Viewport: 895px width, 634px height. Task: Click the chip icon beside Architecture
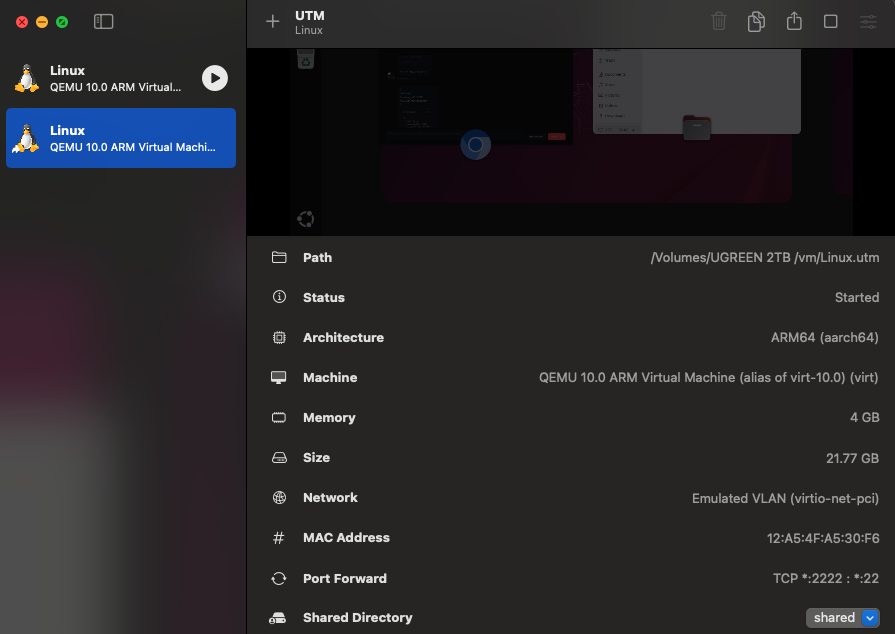point(279,338)
